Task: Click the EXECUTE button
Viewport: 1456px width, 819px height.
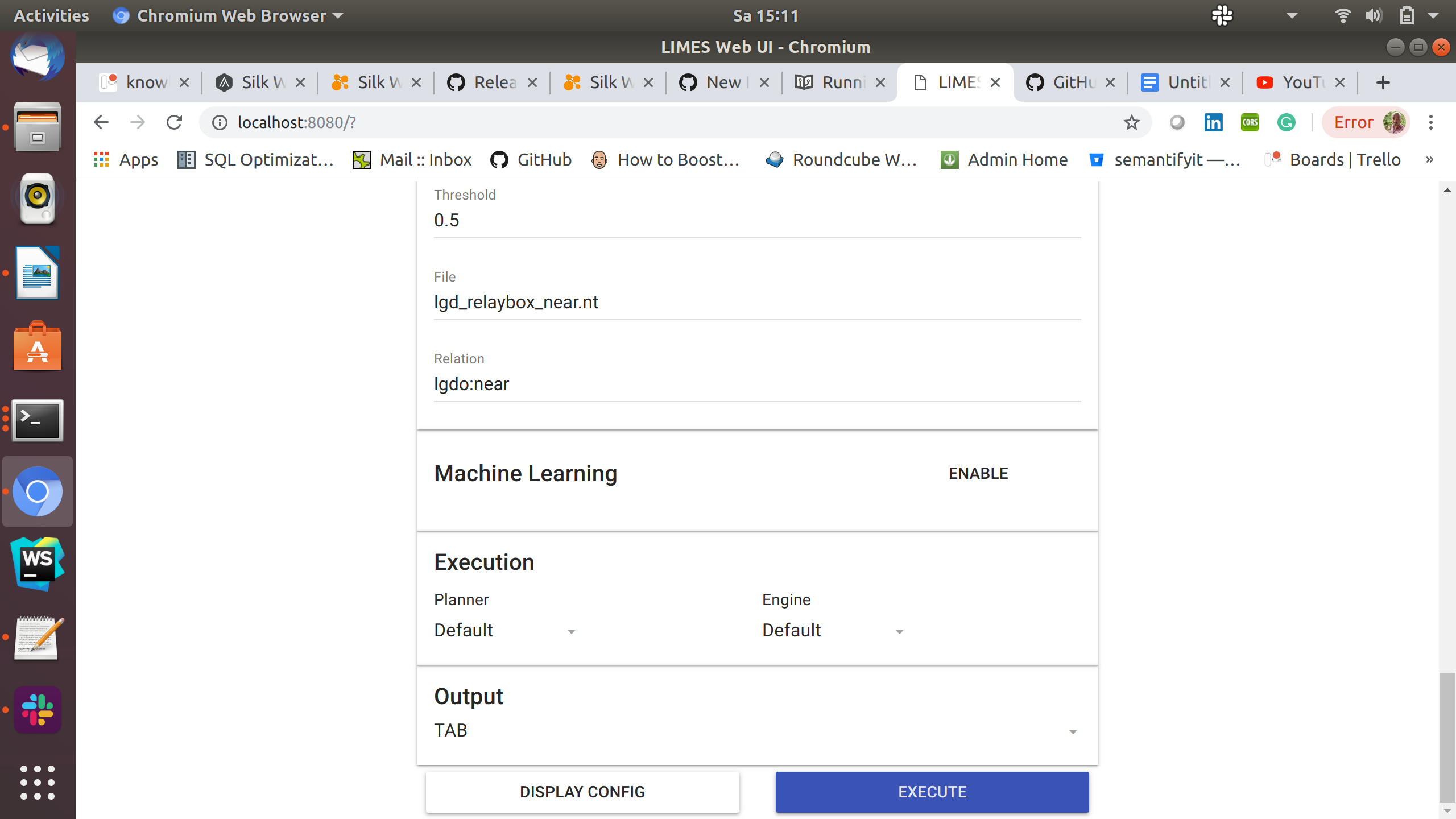Action: click(x=931, y=792)
